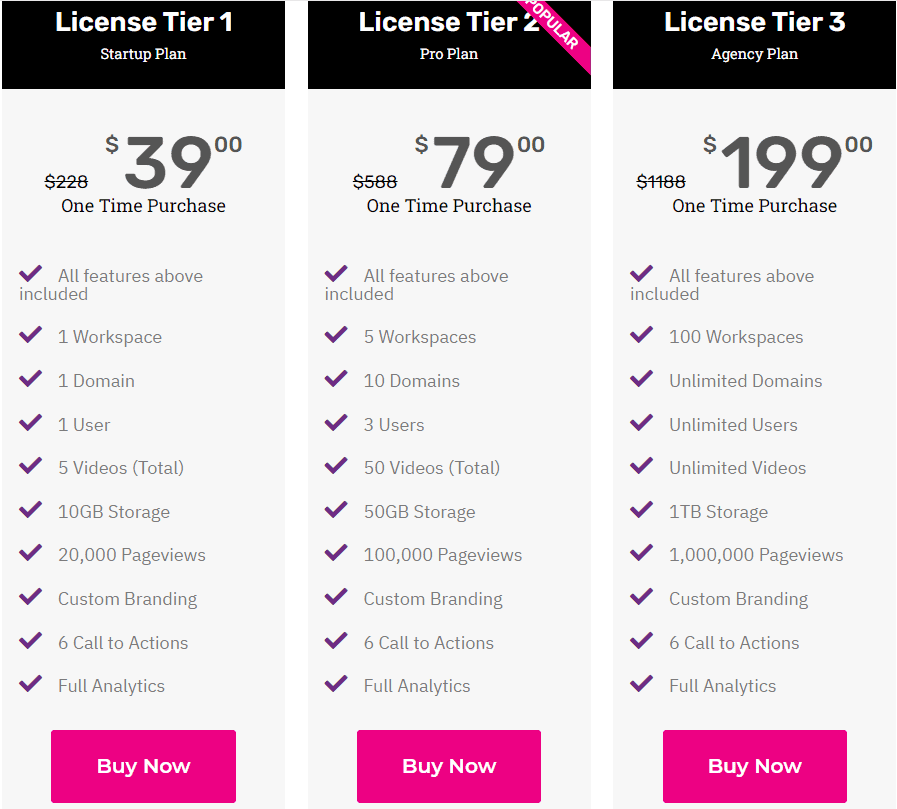Click the checkmark next to Custom Branding in Tier 2
The image size is (897, 809).
click(336, 598)
